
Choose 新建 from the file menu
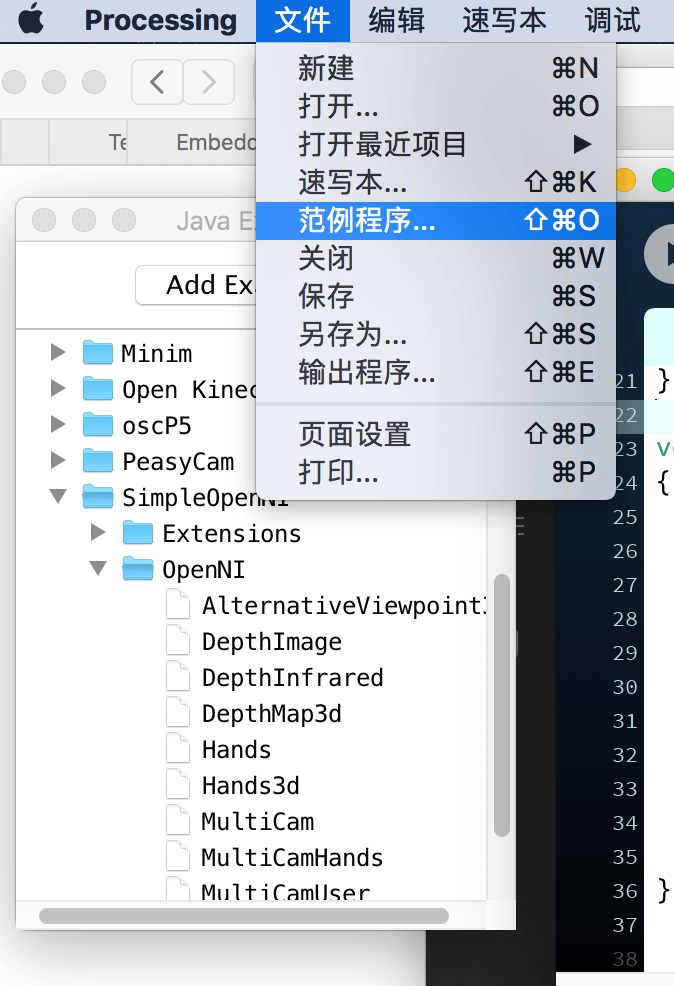point(436,68)
